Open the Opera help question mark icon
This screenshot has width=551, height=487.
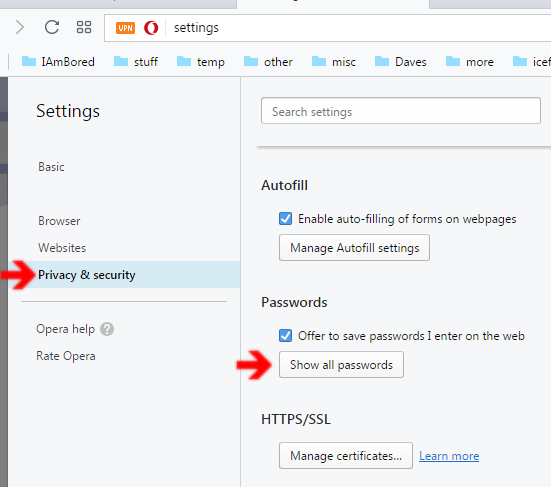pyautogui.click(x=107, y=329)
